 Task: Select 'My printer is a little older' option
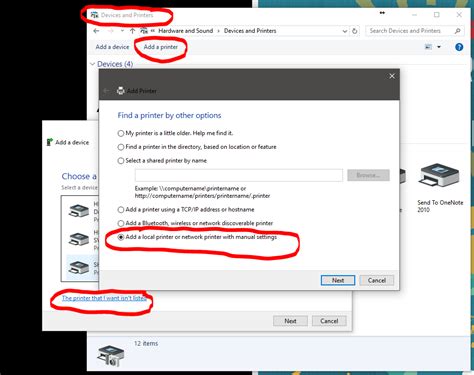coord(121,133)
